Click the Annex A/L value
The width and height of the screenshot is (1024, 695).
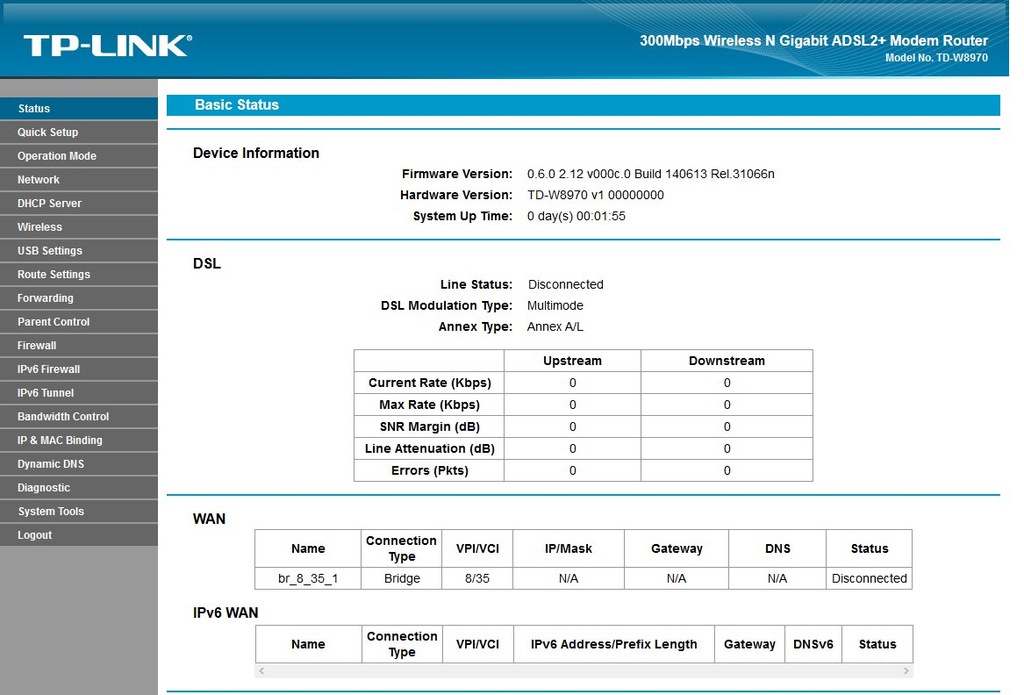555,327
